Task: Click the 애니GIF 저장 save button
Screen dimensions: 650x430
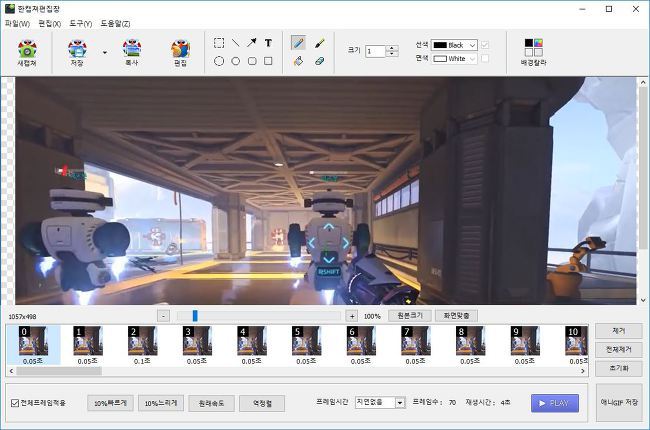Action: point(619,402)
